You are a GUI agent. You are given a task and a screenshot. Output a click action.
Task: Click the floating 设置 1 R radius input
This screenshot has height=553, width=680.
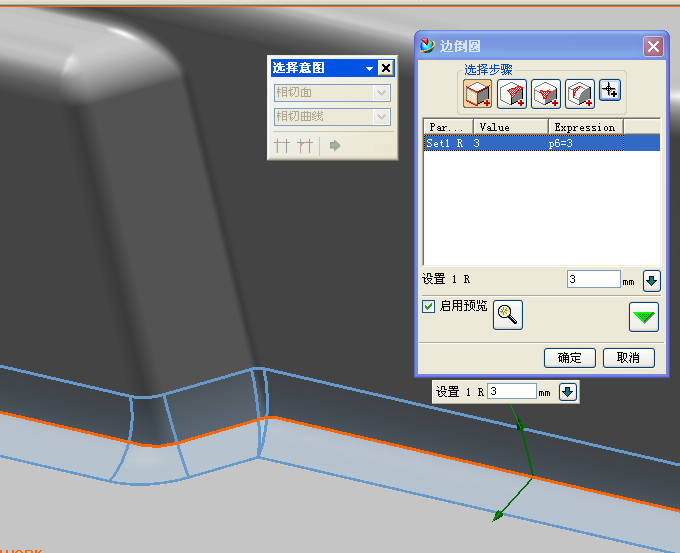pyautogui.click(x=512, y=391)
